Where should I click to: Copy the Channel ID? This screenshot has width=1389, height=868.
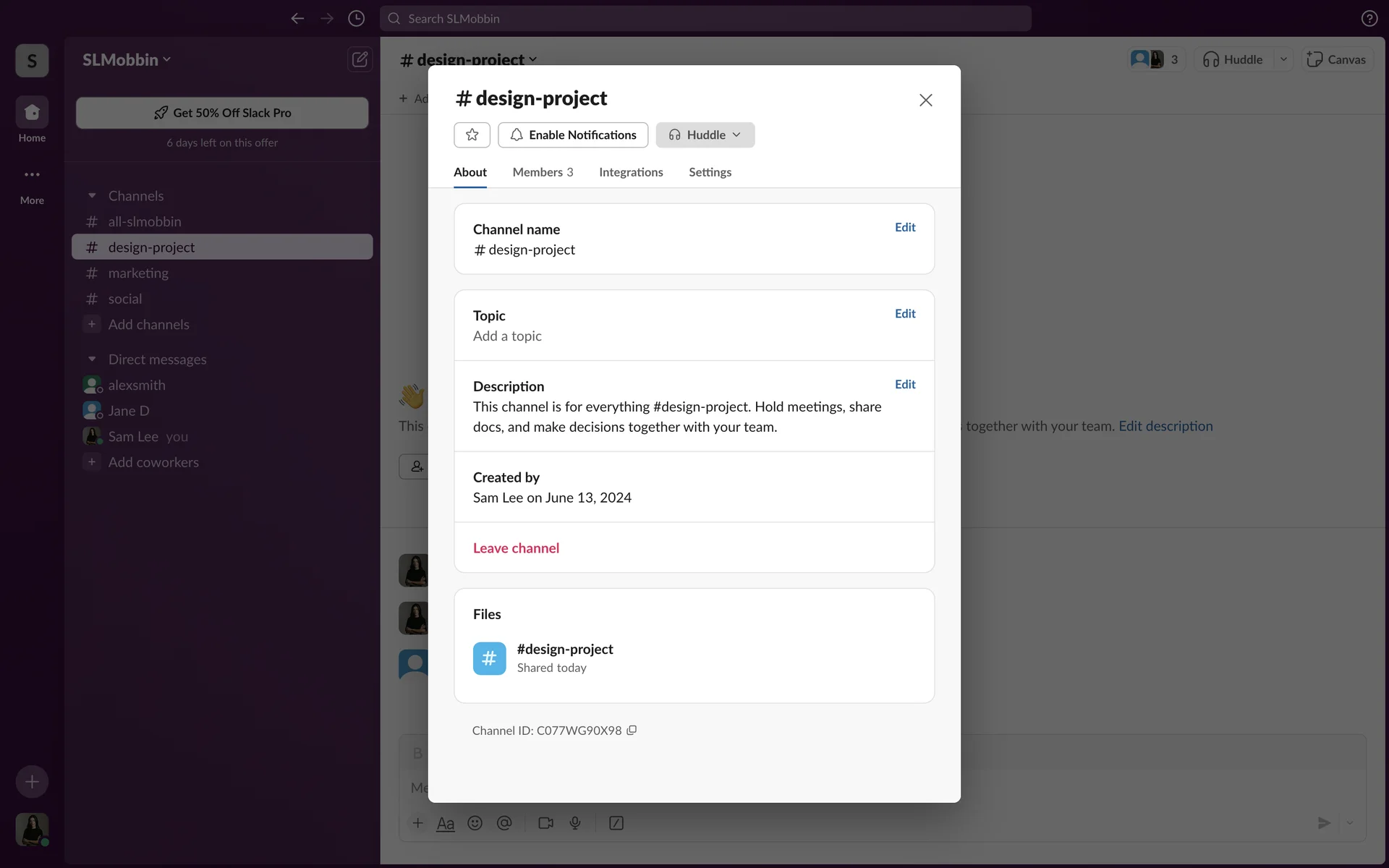tap(632, 731)
